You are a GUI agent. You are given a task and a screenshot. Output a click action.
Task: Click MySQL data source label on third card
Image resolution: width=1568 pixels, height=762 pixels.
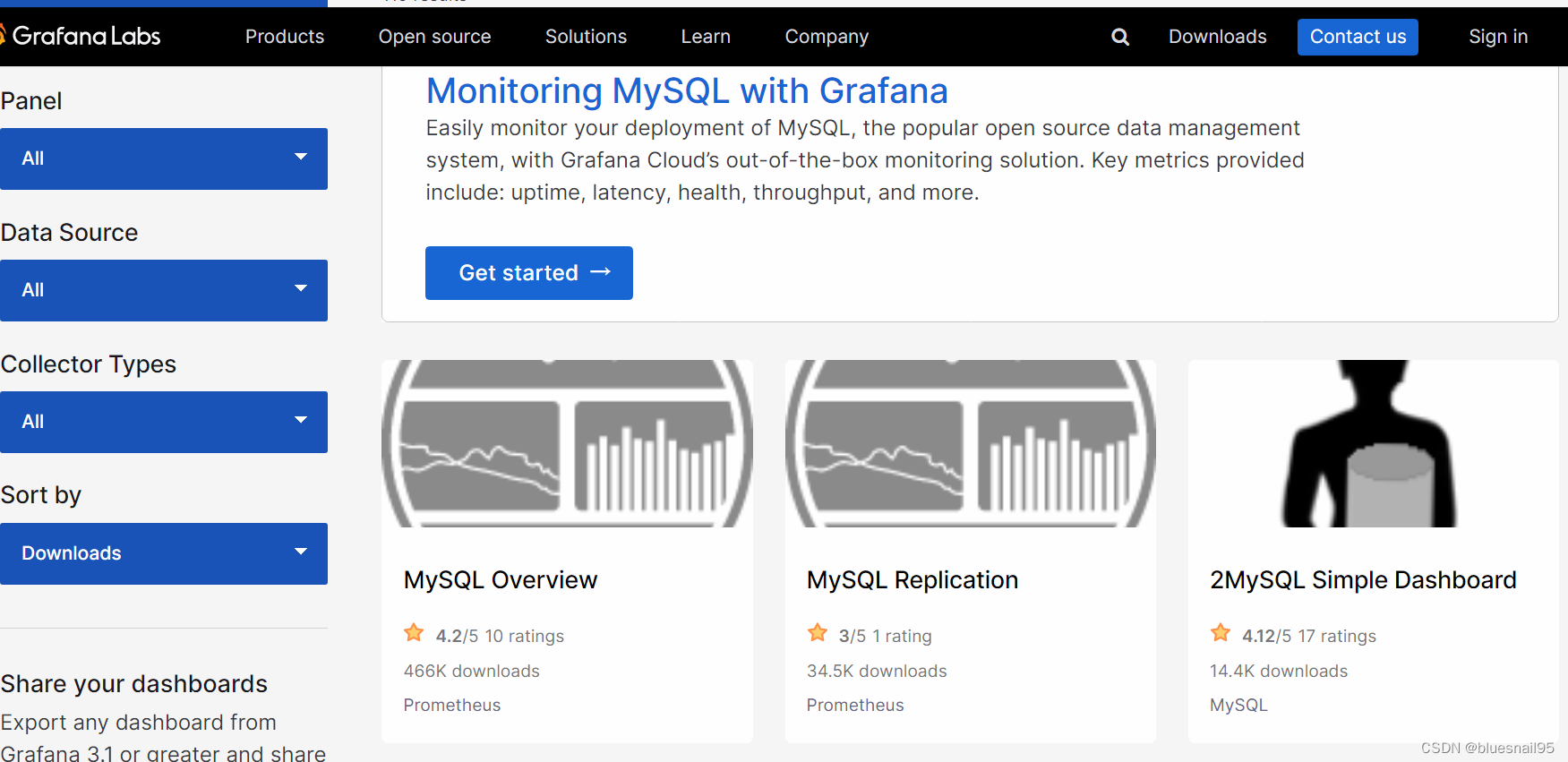coord(1238,705)
